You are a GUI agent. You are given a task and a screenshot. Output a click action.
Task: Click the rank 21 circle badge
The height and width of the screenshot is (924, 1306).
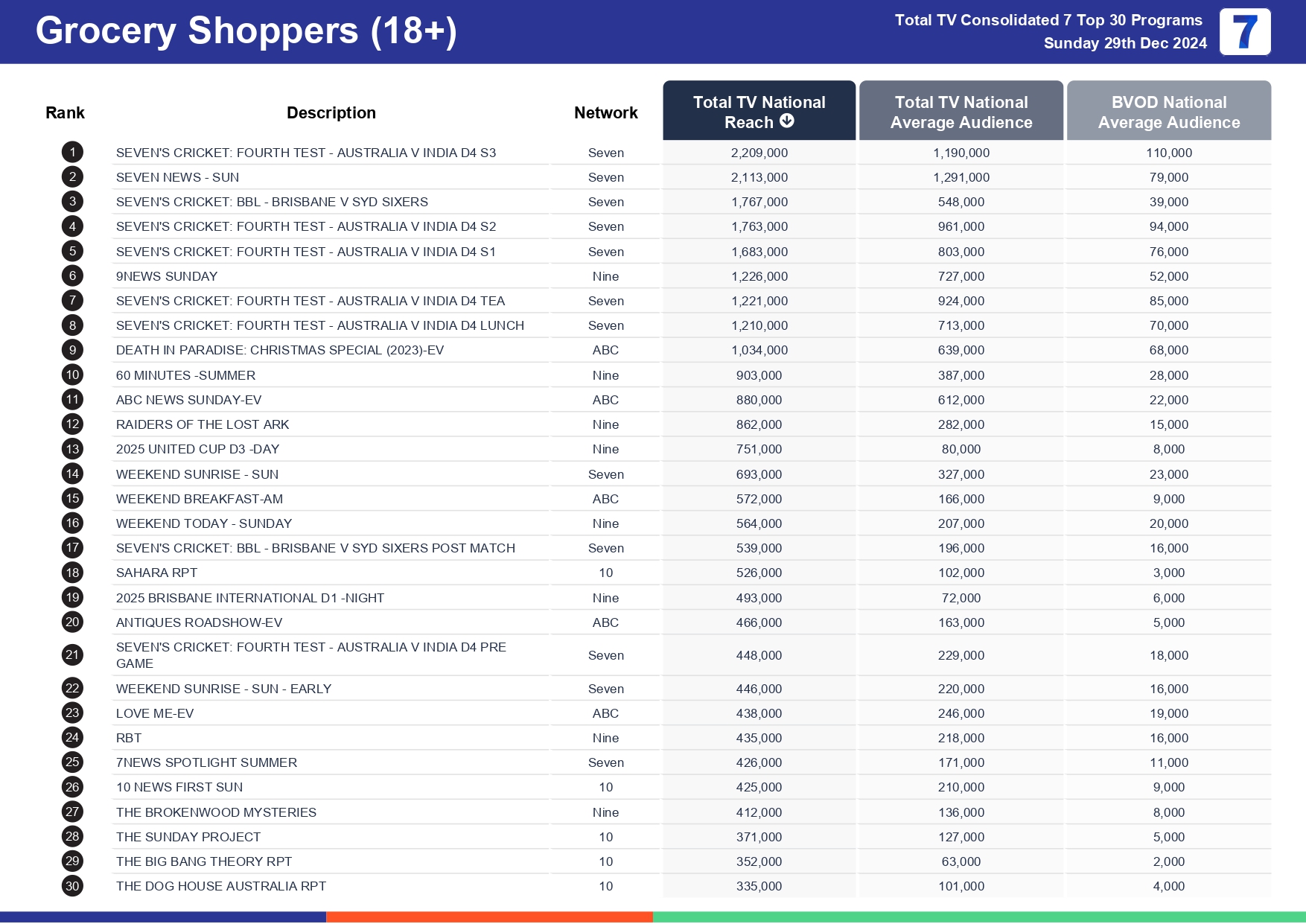coord(72,655)
